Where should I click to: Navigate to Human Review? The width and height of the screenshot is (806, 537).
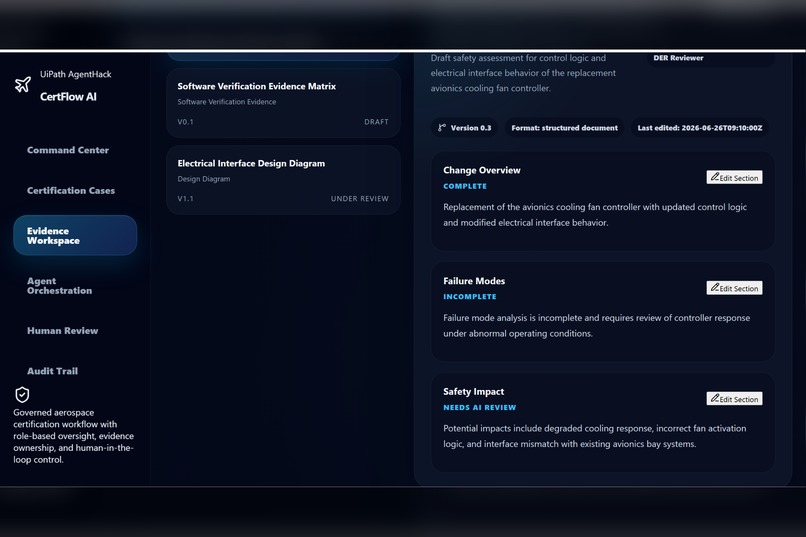point(63,331)
